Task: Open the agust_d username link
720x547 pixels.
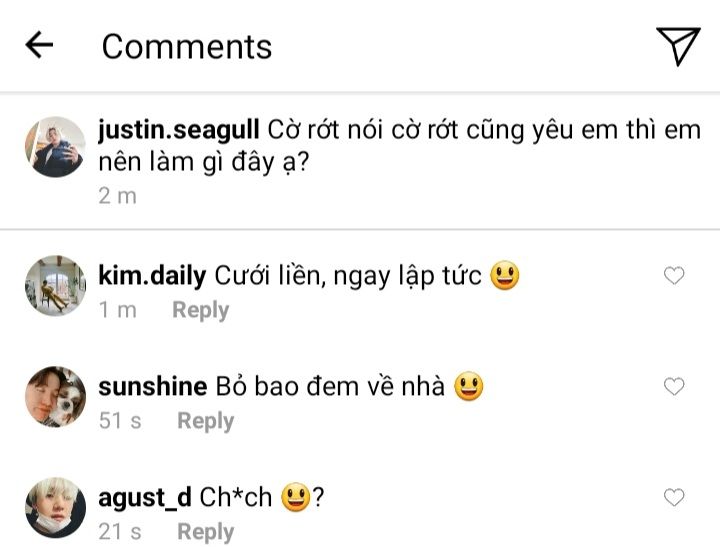Action: pos(145,497)
